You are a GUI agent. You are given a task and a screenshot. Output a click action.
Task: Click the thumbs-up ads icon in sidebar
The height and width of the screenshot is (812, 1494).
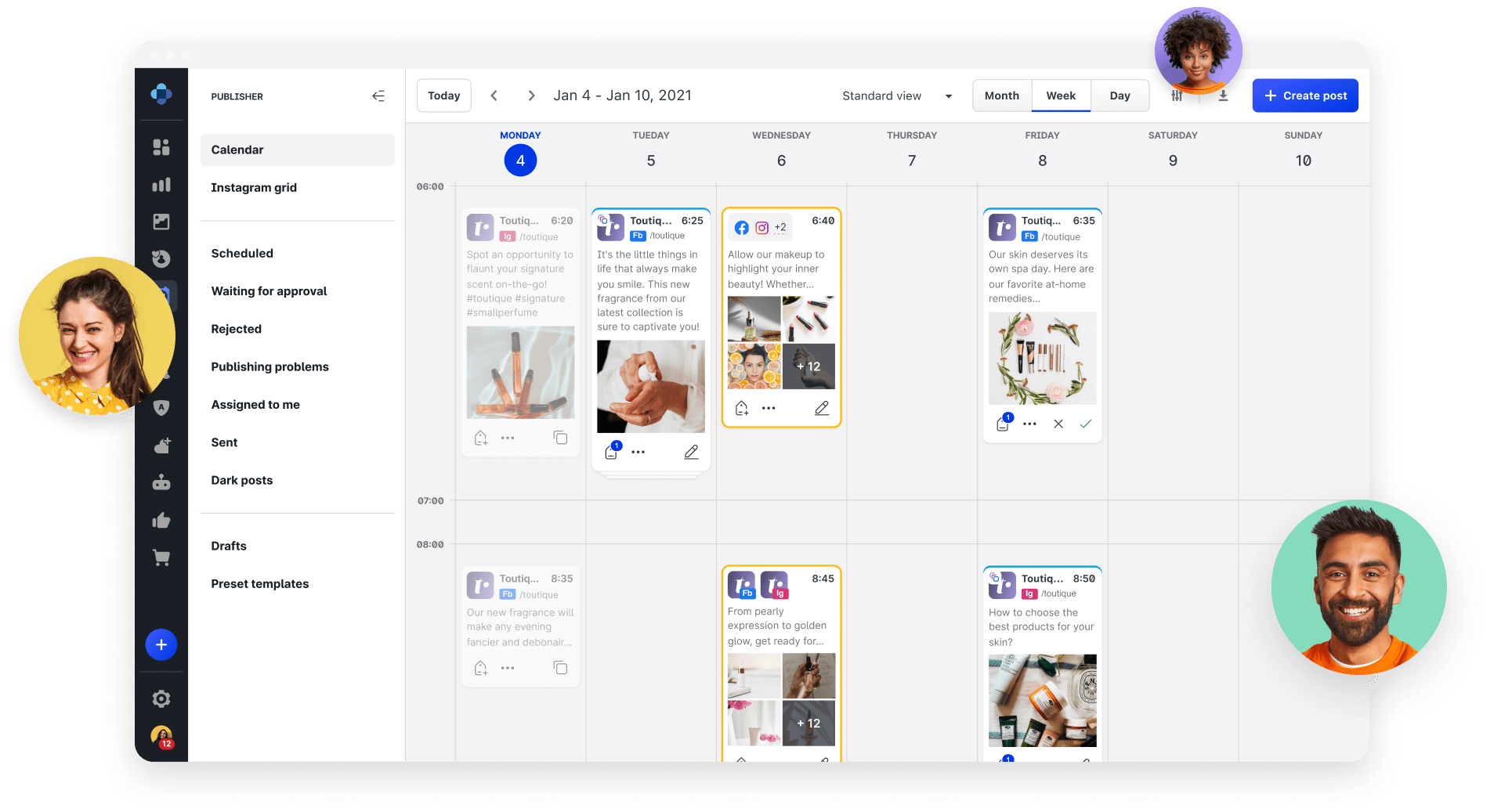click(161, 520)
